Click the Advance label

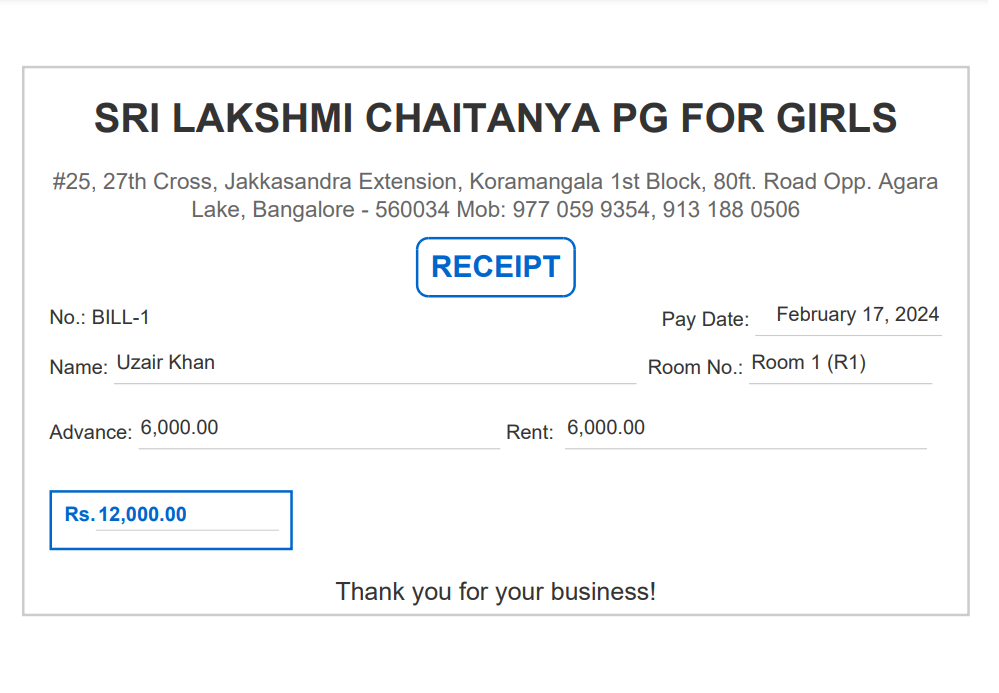[90, 433]
